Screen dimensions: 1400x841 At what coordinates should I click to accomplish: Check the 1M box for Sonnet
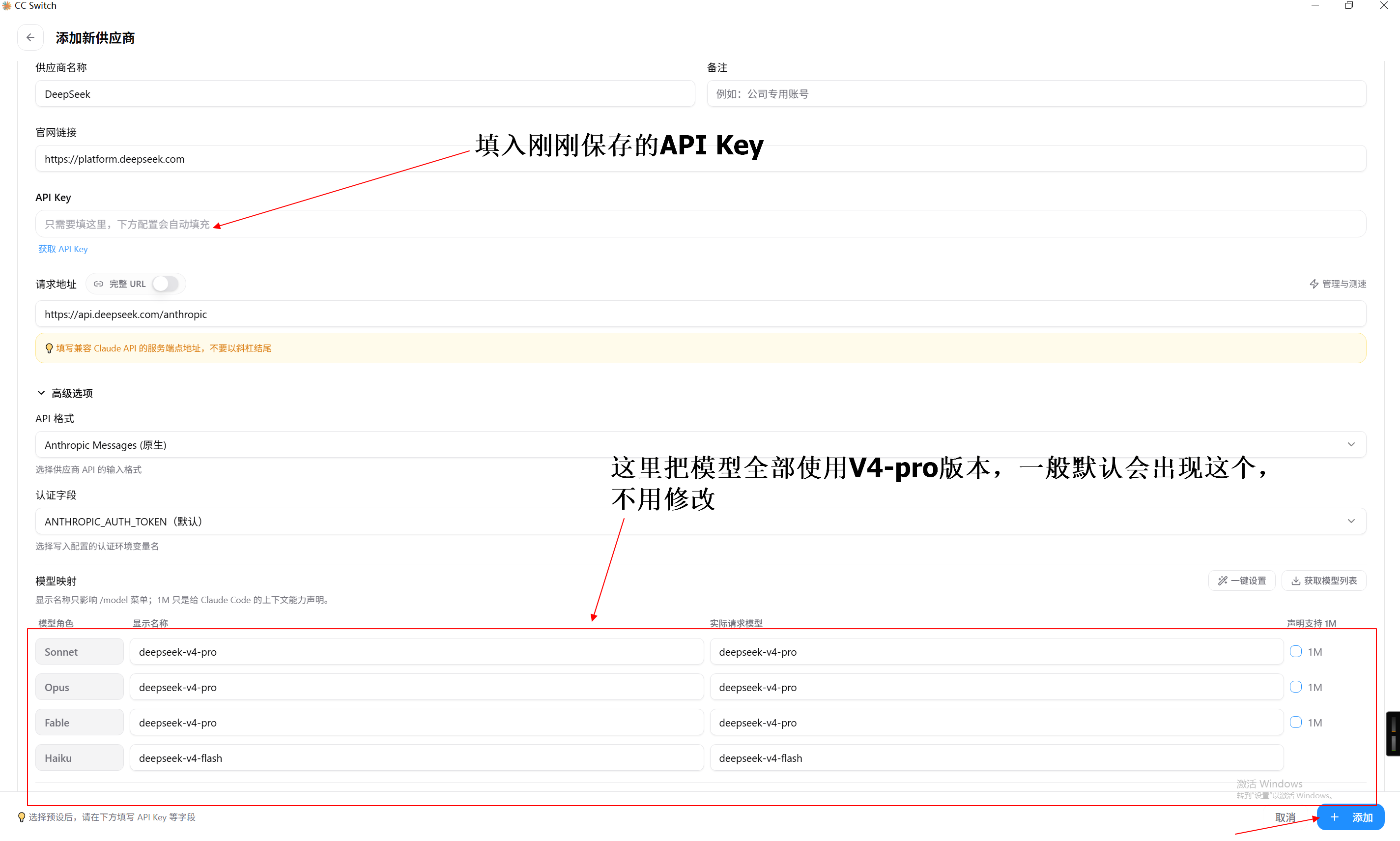(x=1296, y=652)
